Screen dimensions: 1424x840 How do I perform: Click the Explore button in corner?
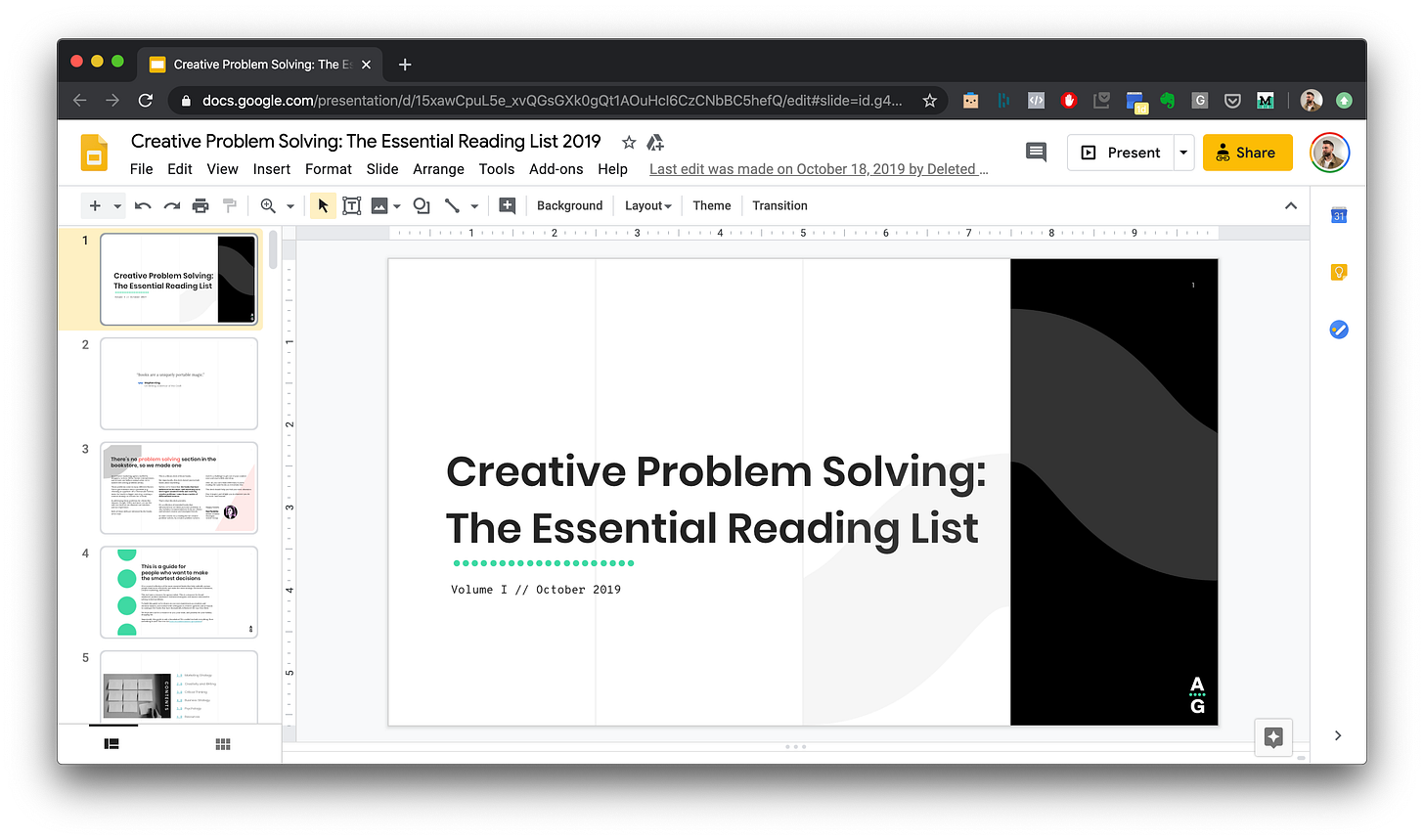1273,737
